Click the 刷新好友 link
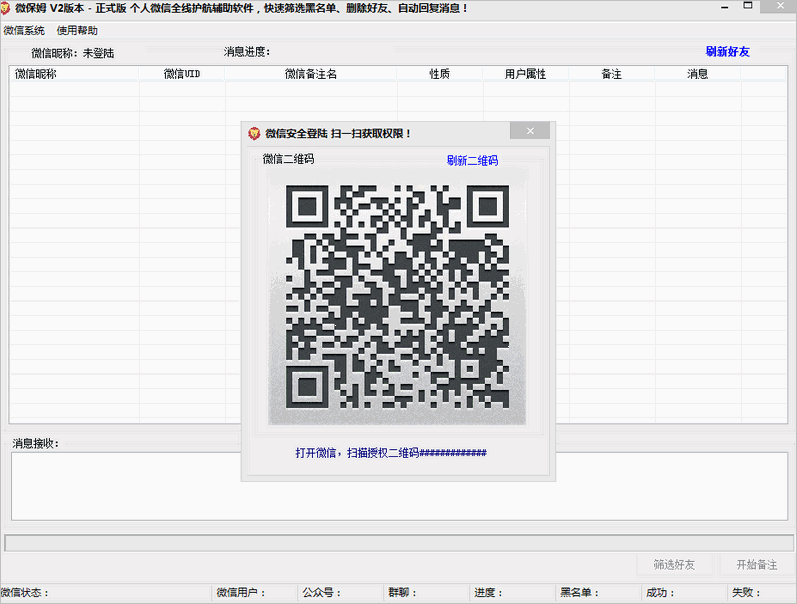The image size is (797, 604). (x=727, y=51)
